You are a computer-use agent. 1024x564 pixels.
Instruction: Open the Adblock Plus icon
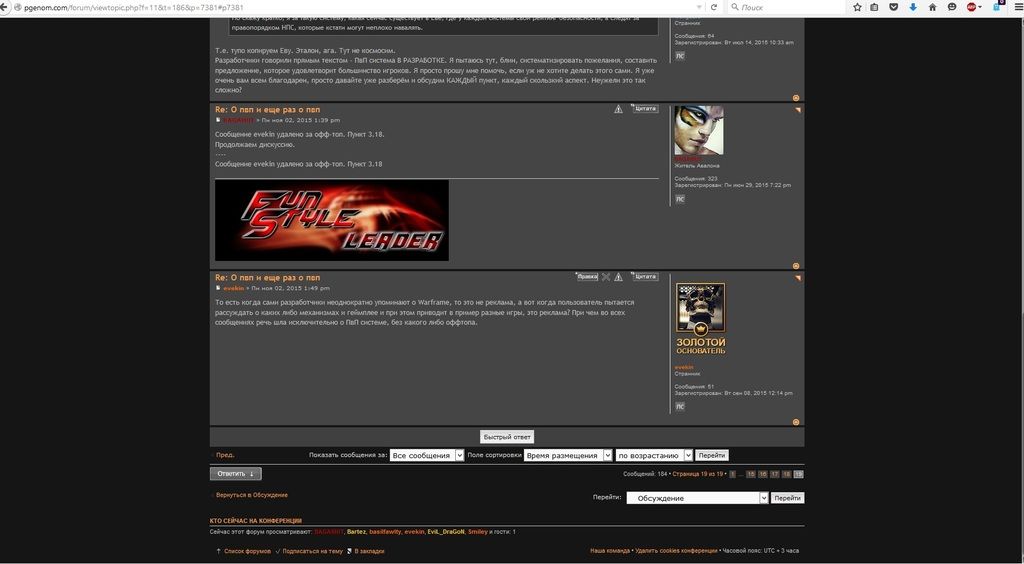point(971,7)
